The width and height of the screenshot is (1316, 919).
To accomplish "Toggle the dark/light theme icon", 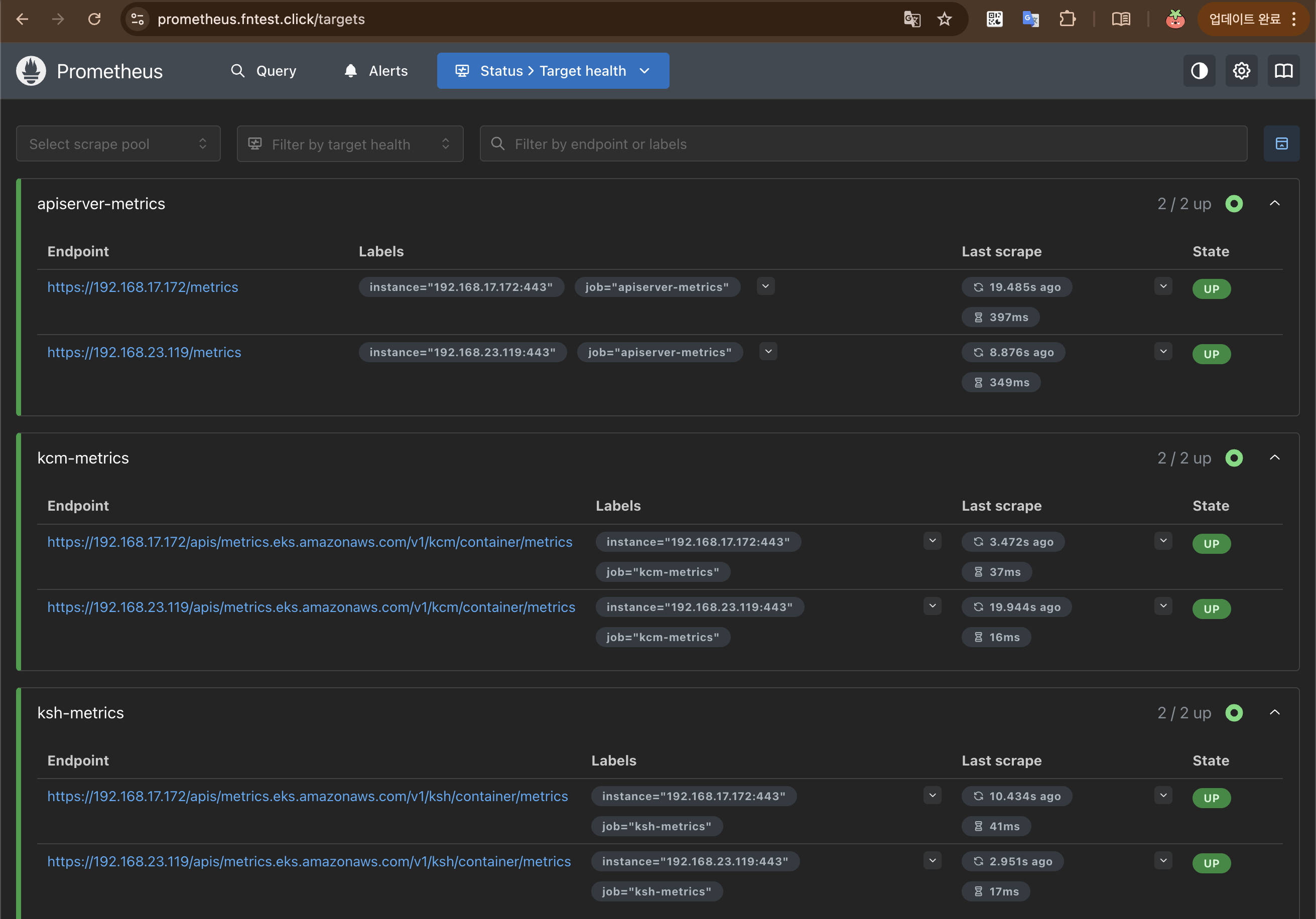I will click(x=1199, y=71).
